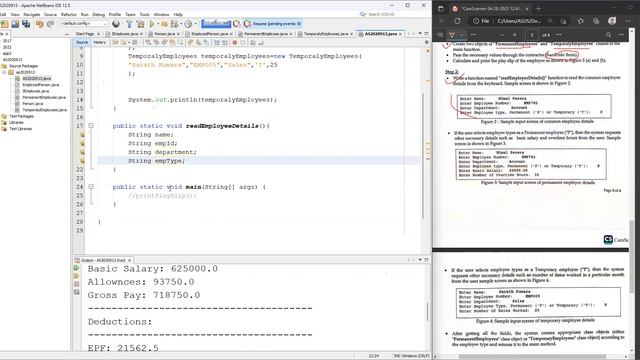Close the Output AS2020913 run tab
Viewport: 640px width, 360px height.
pos(129,260)
